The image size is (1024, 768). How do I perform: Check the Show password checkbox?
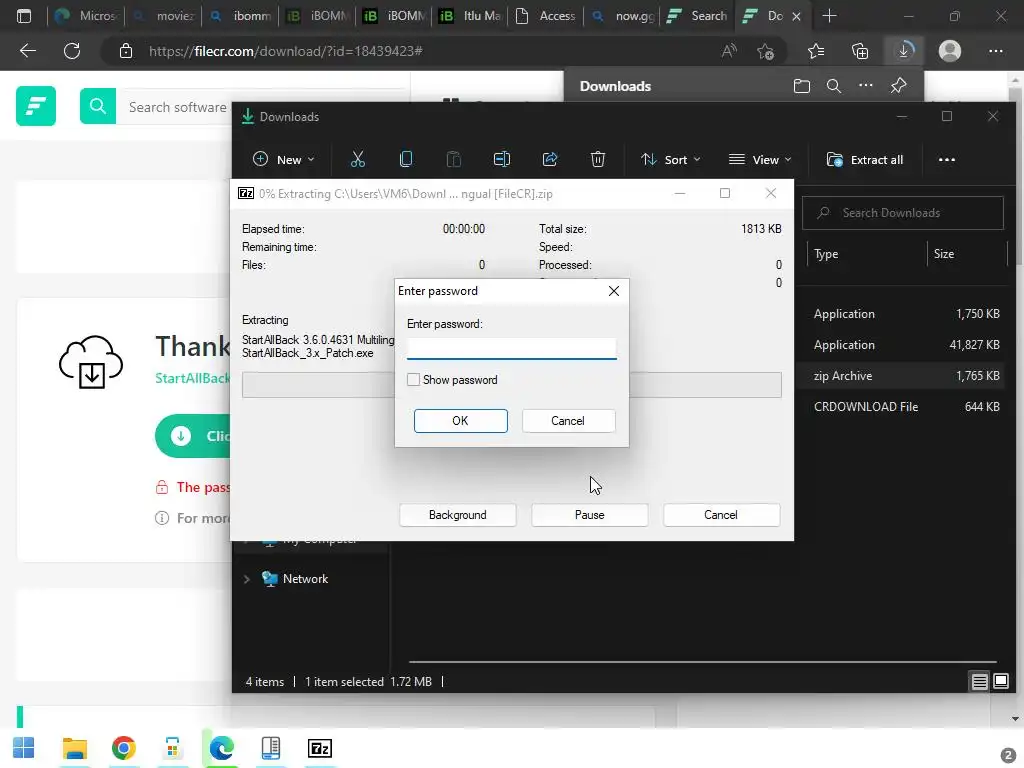click(413, 379)
